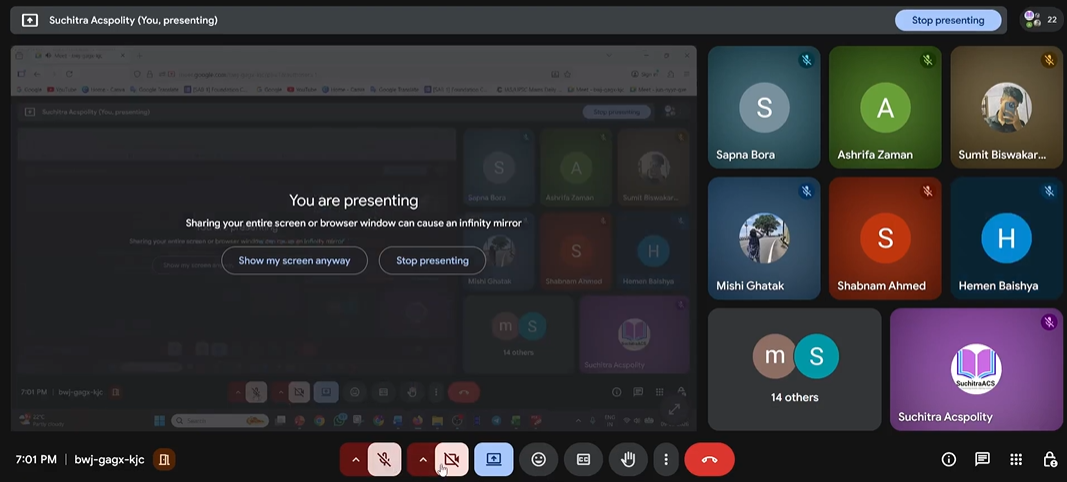Open the chat with everyone panel icon
1067x482 pixels.
(x=982, y=460)
